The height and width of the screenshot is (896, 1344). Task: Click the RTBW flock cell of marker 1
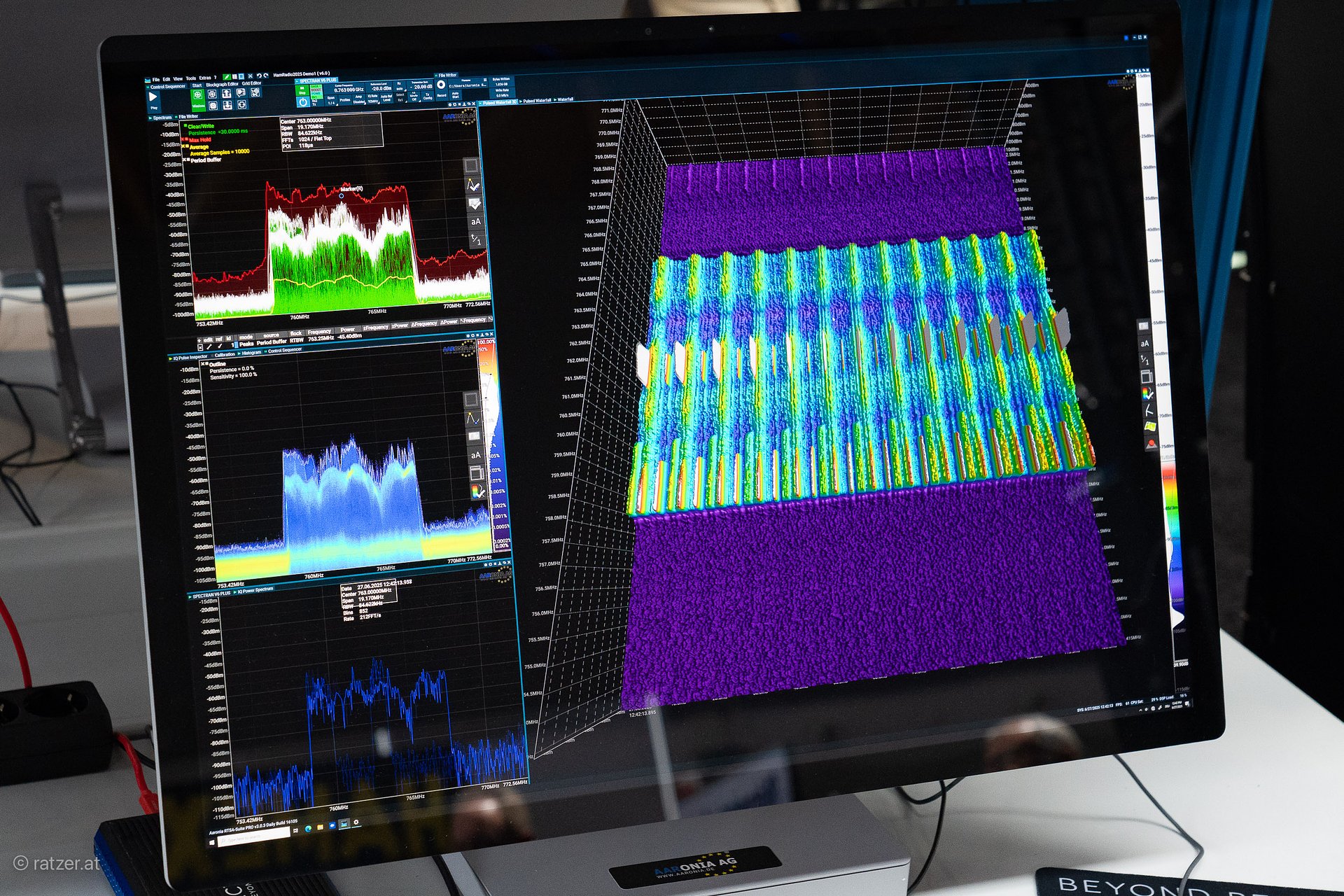297,341
